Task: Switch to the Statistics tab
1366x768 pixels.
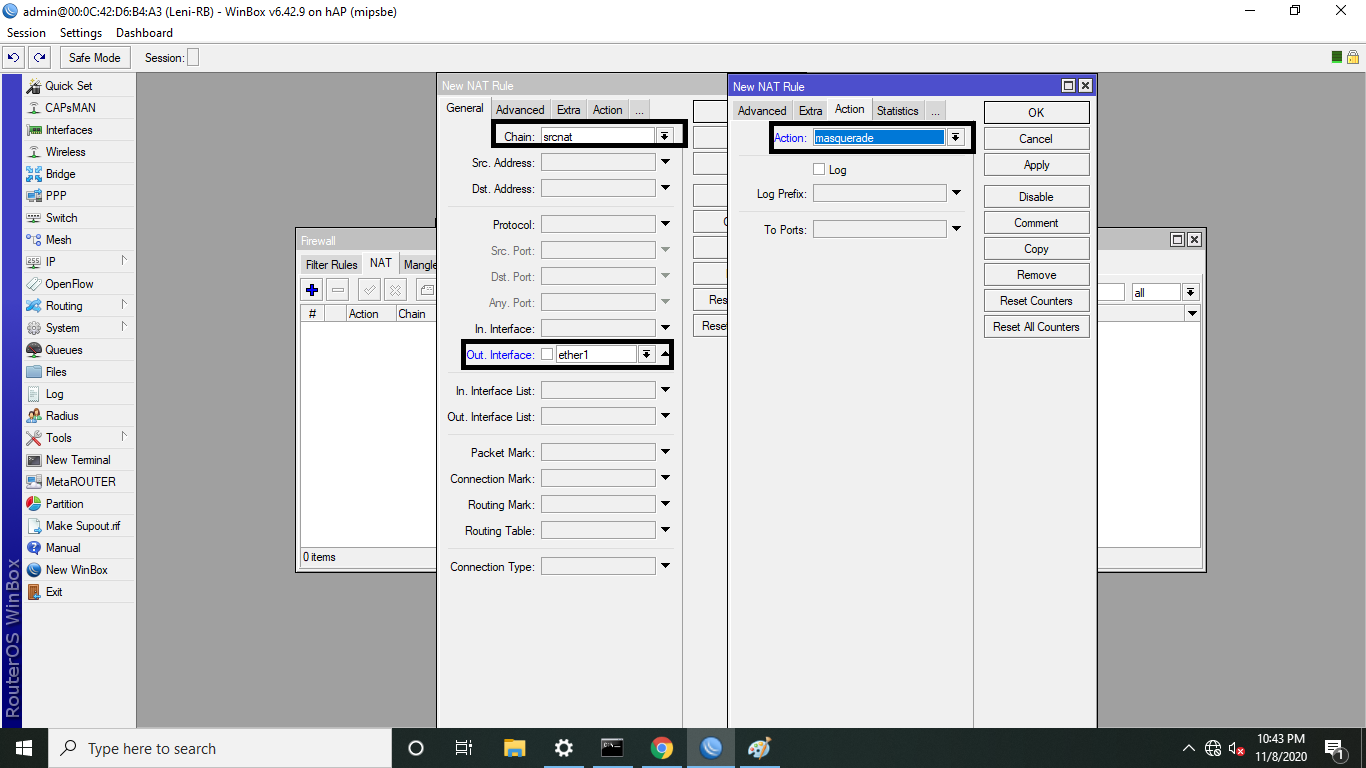Action: pyautogui.click(x=897, y=111)
